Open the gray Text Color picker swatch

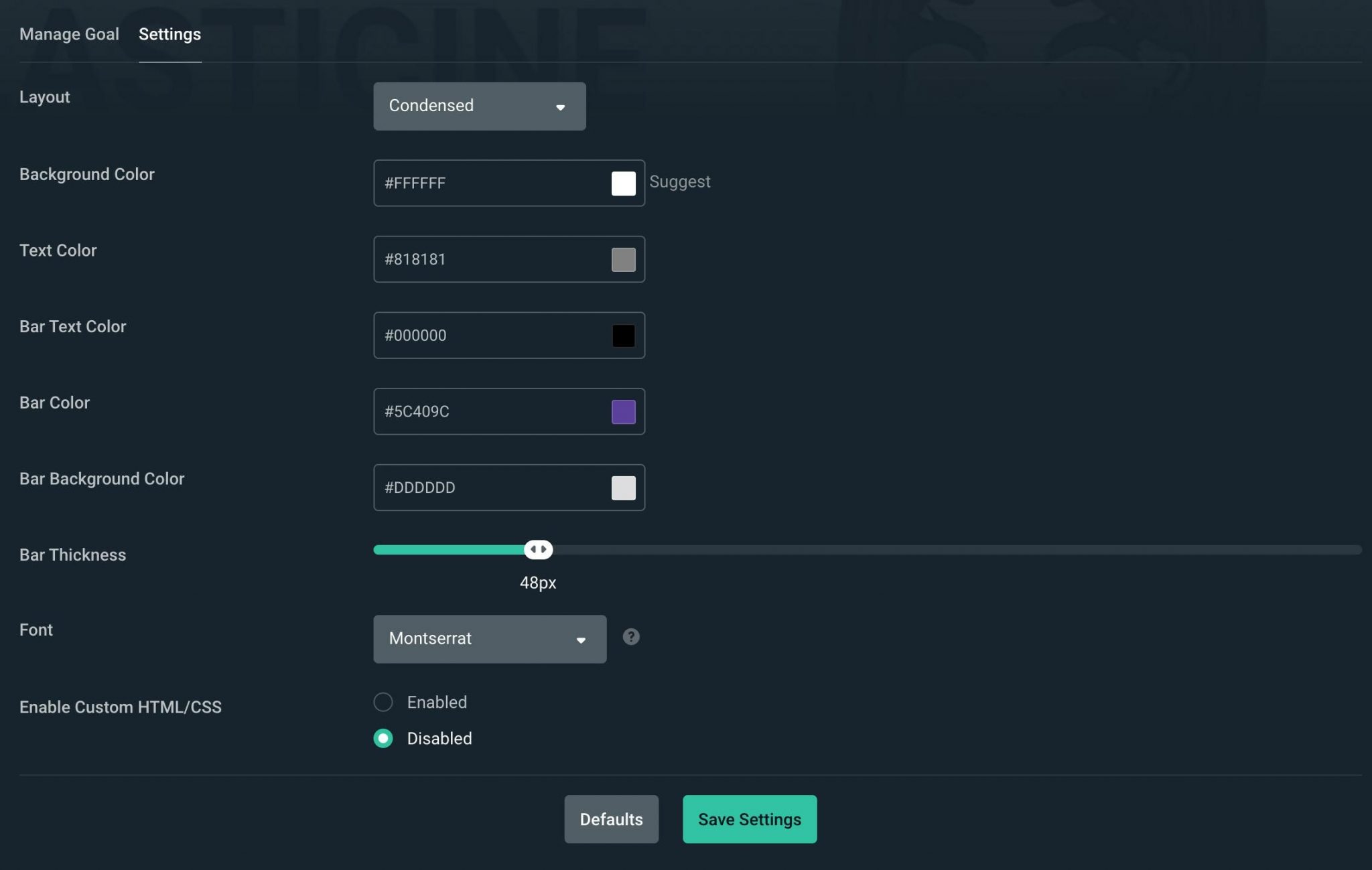(x=623, y=259)
